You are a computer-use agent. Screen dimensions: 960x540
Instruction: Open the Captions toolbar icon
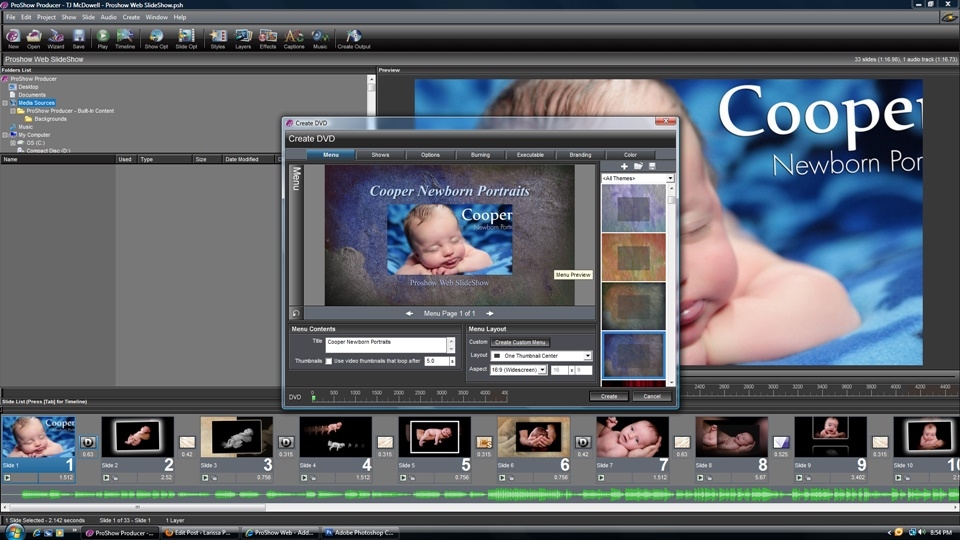tap(294, 39)
